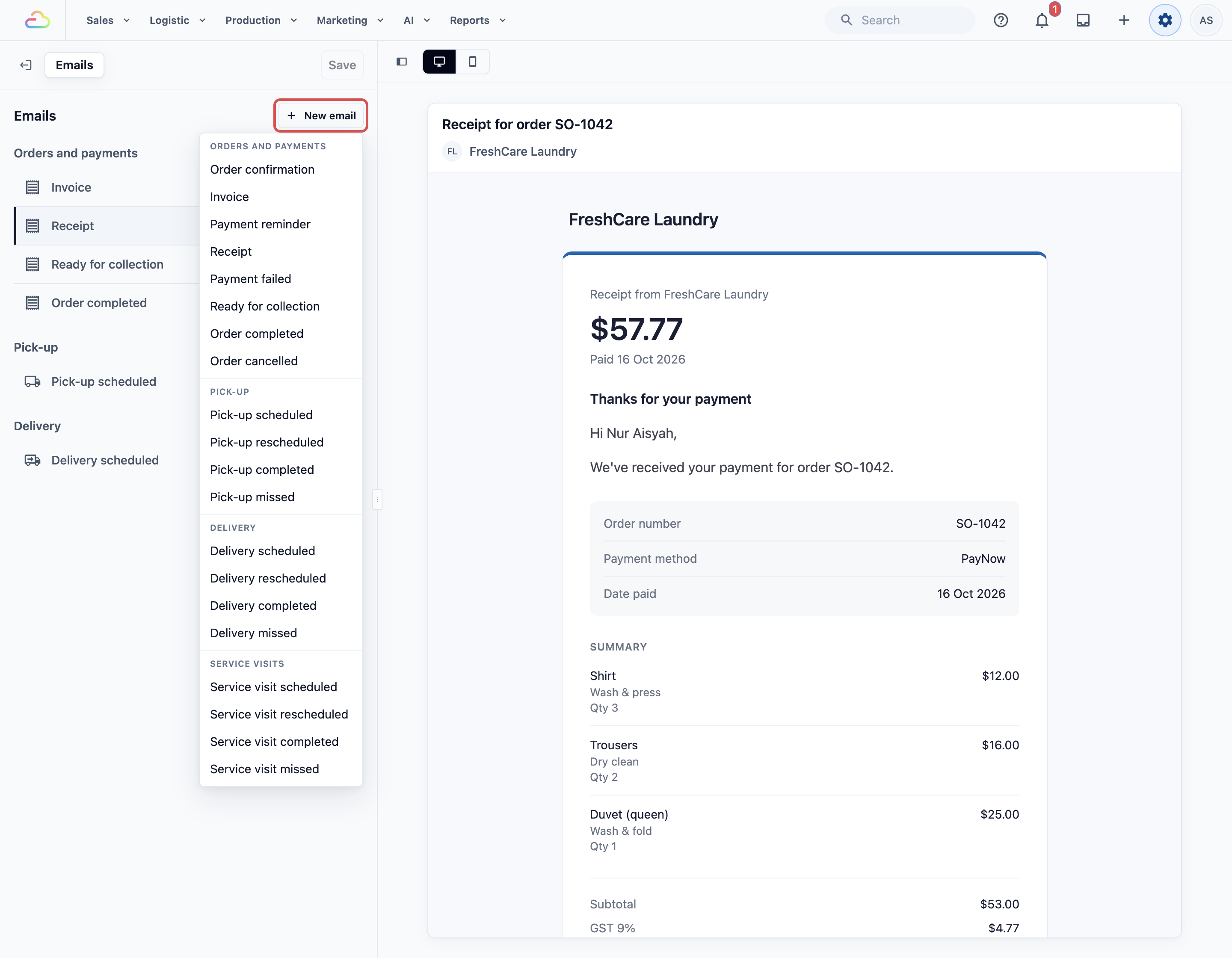Screen dimensions: 1232x958
Task: Choose Order completed in dropdown menu
Action: [281, 334]
